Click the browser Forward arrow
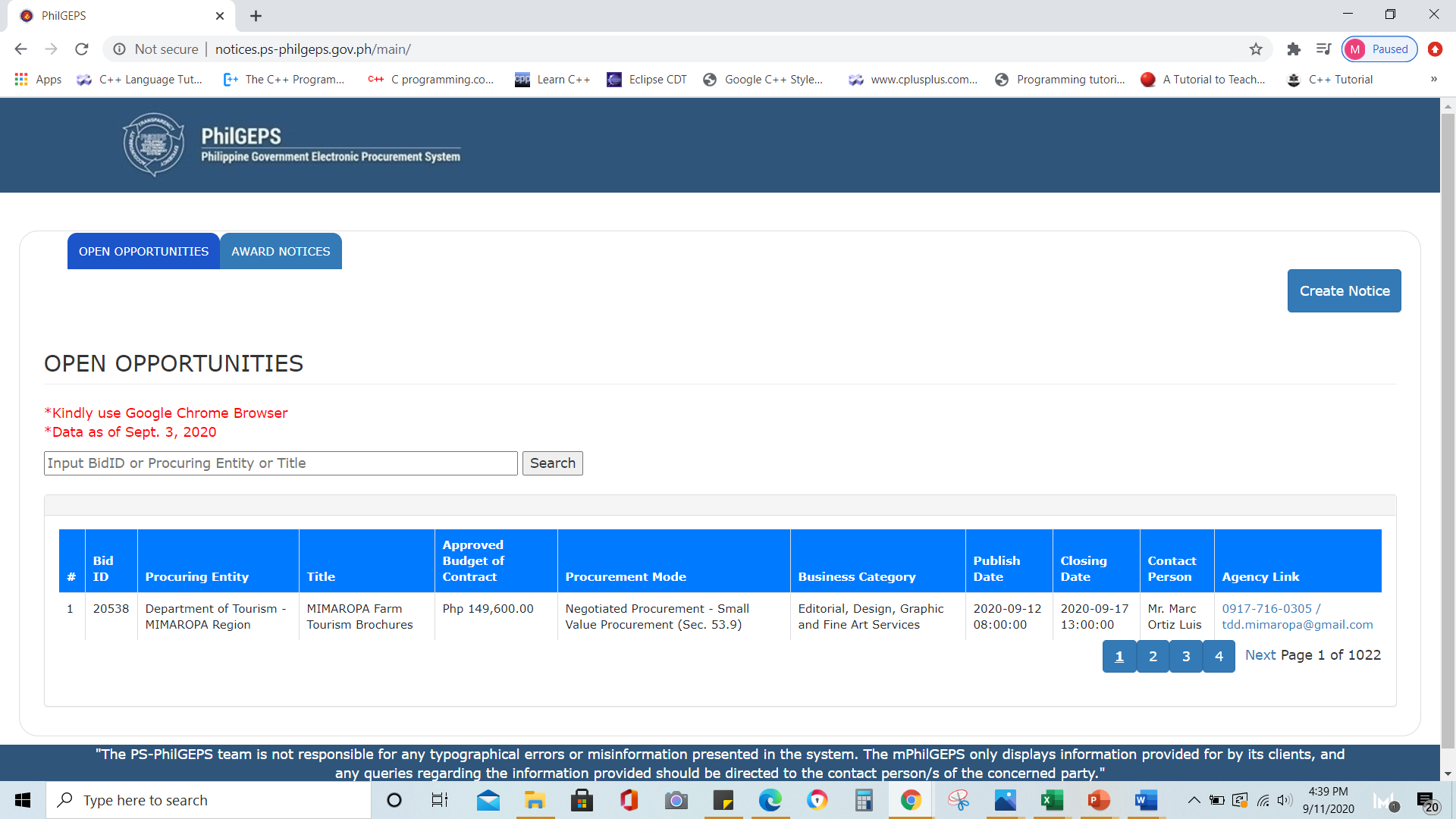1456x819 pixels. click(x=51, y=49)
